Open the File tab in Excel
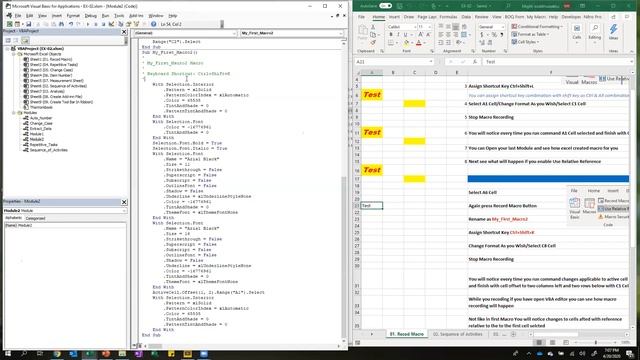 (362, 17)
